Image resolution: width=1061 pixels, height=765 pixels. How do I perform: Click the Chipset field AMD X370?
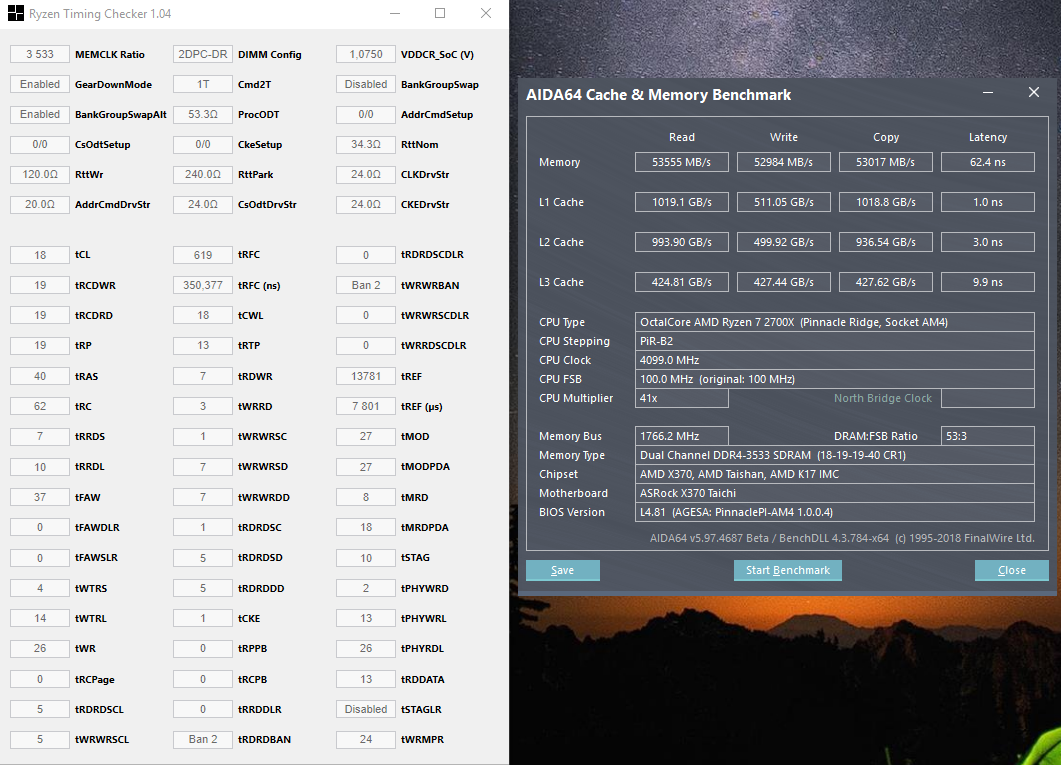834,474
